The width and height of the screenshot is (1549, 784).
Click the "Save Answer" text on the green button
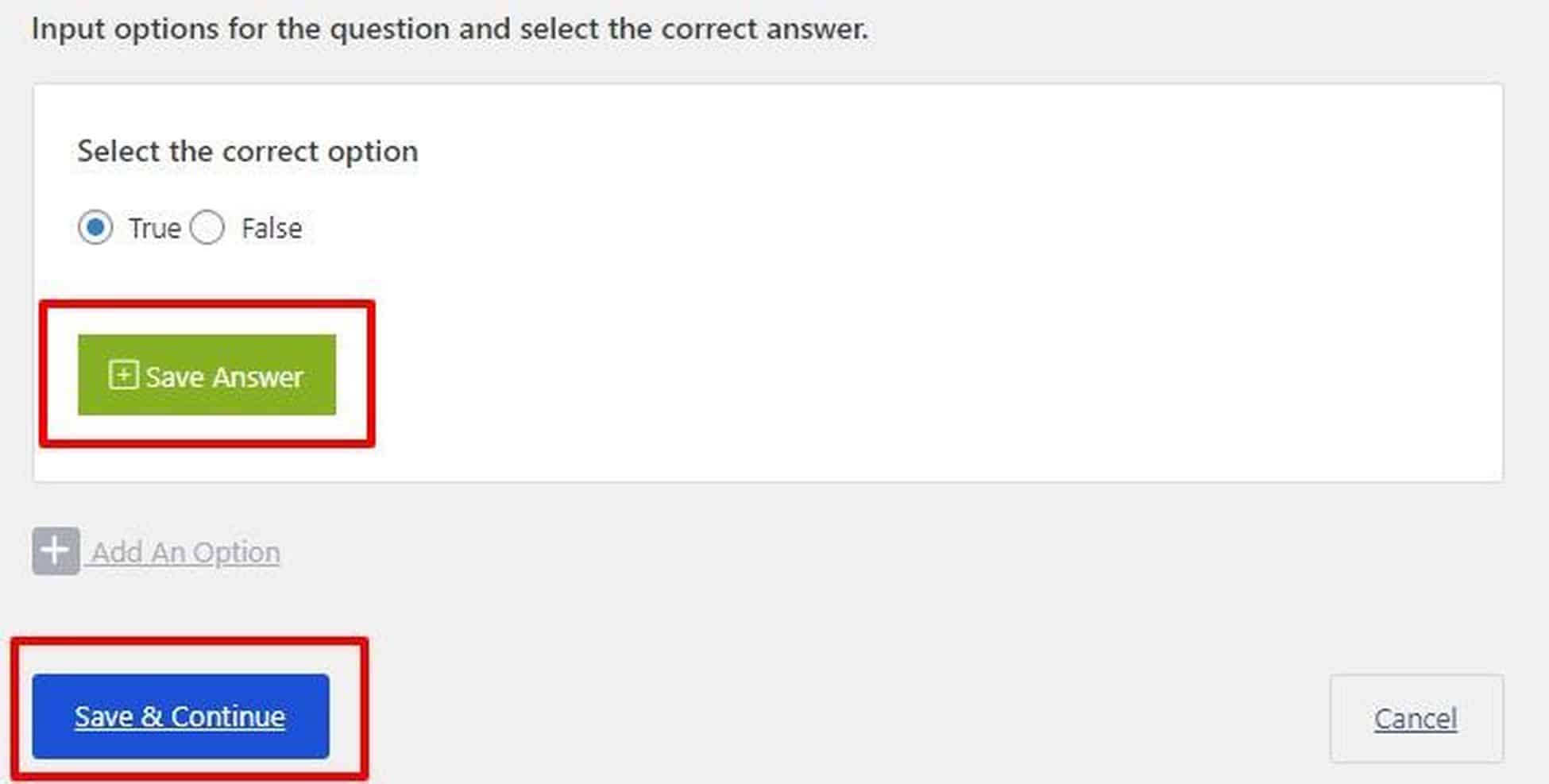tap(224, 377)
